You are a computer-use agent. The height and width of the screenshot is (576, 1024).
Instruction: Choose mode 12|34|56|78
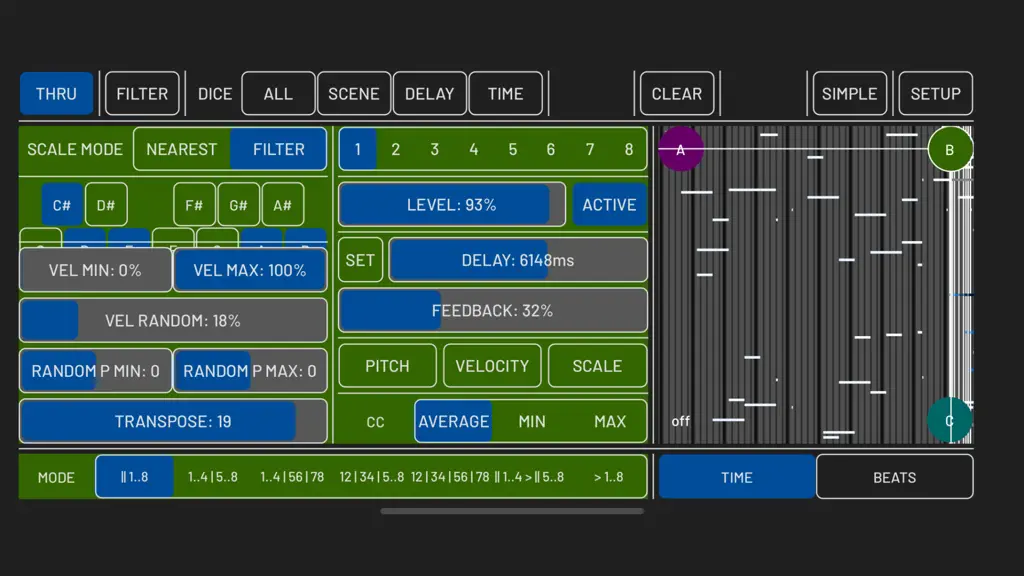pyautogui.click(x=450, y=477)
